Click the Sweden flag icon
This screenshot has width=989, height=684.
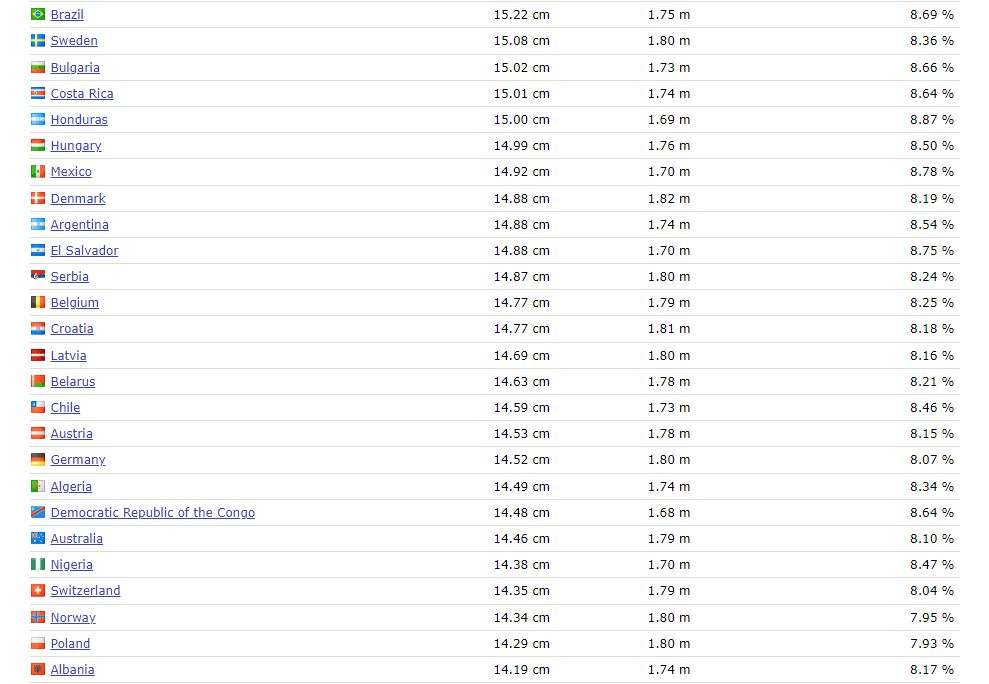(38, 41)
